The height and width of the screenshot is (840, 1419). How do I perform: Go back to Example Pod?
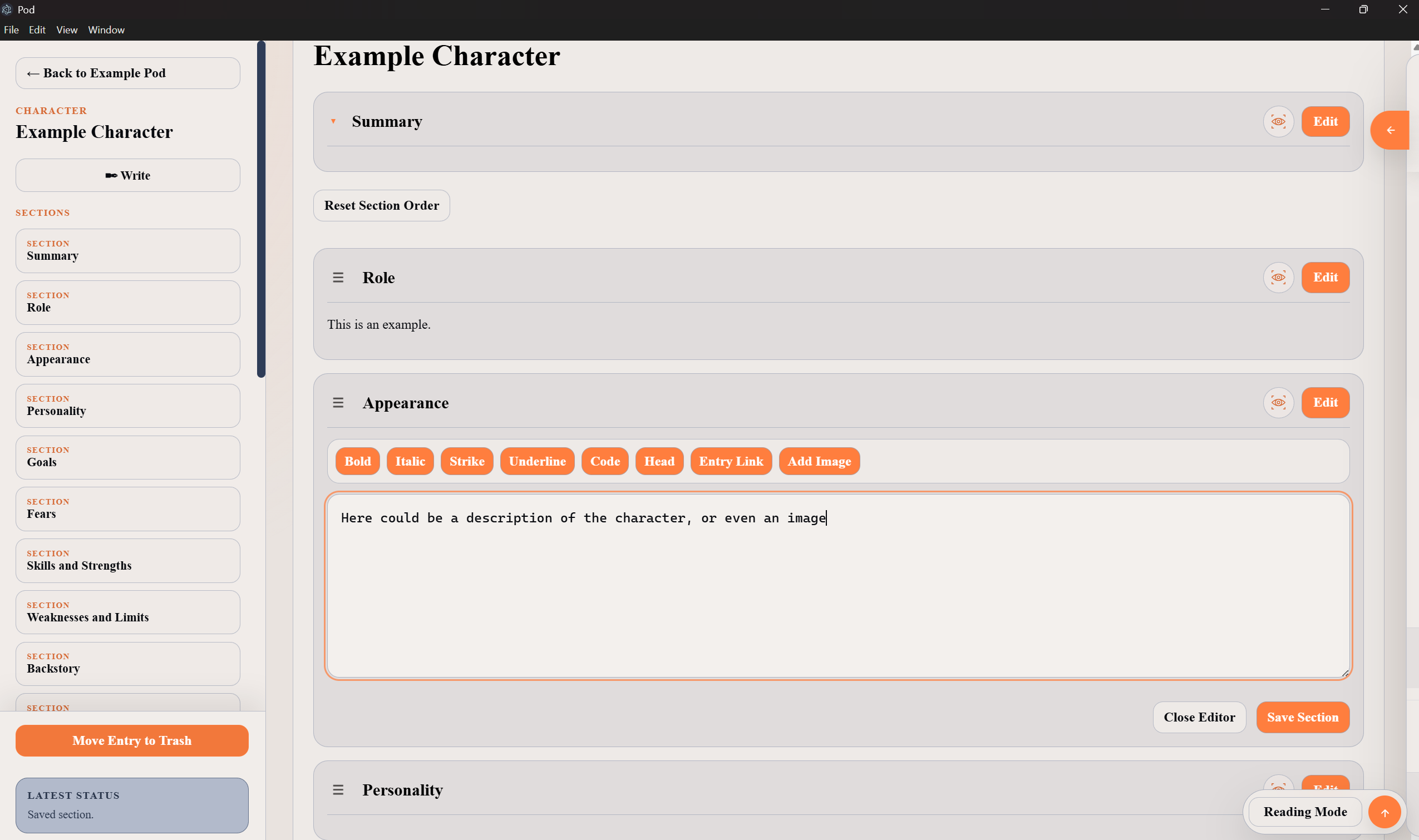click(128, 73)
